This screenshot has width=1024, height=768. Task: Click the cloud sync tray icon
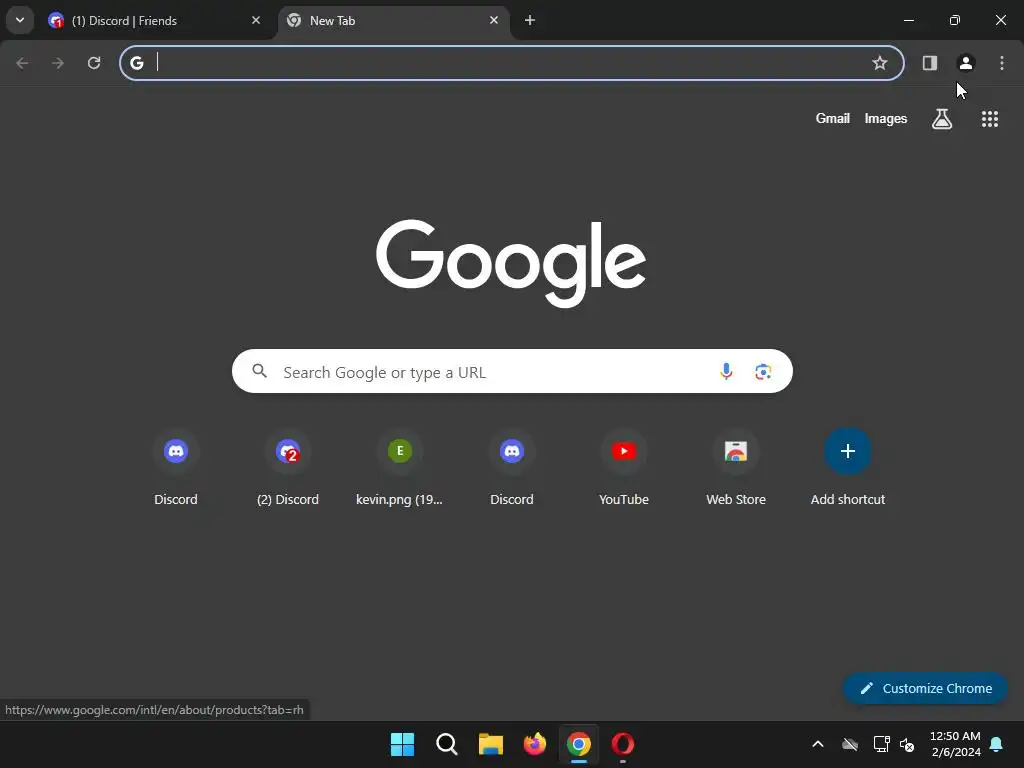click(x=850, y=744)
